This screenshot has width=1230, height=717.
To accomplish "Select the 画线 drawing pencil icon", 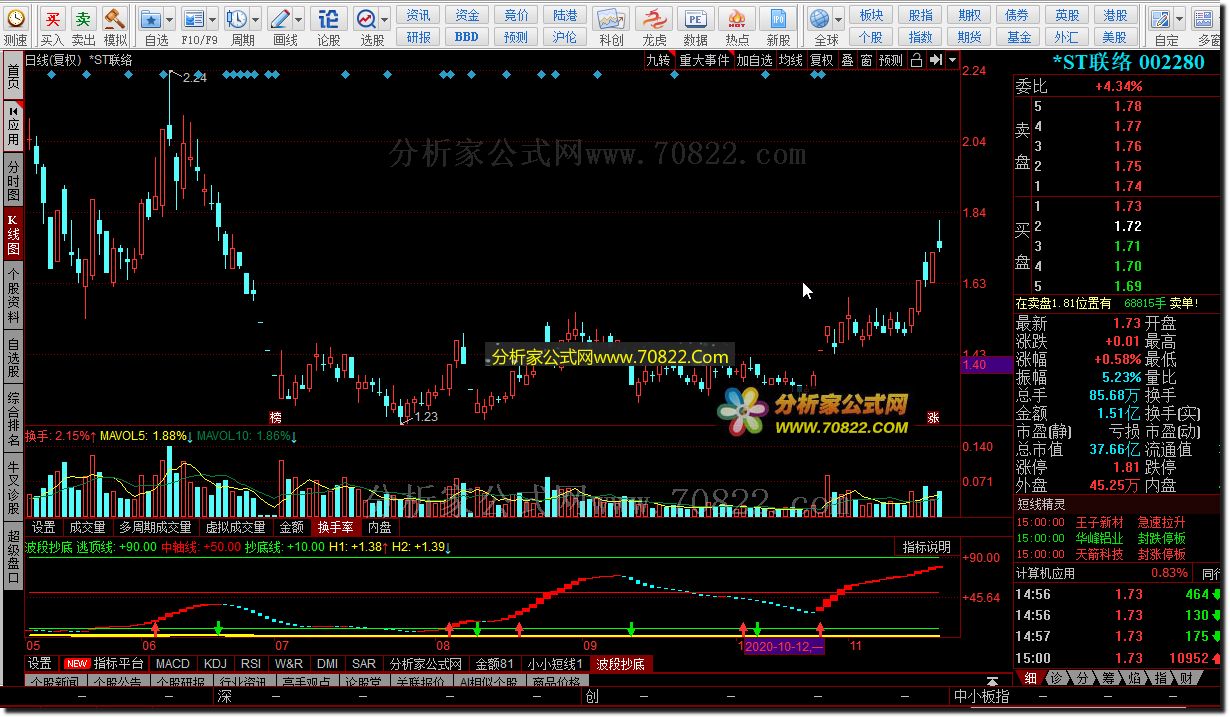I will pos(280,18).
